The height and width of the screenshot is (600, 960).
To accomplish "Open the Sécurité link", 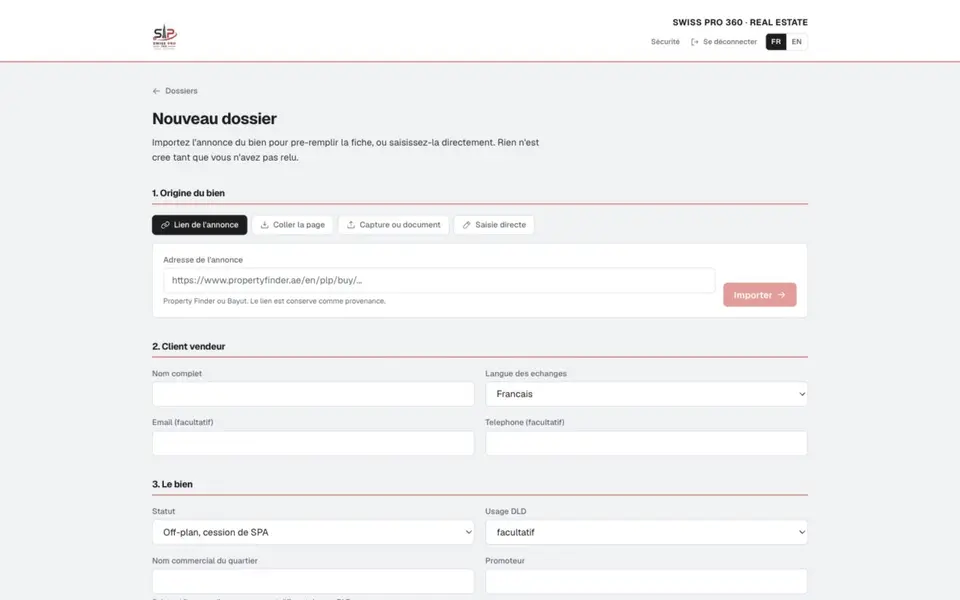I will pos(665,42).
